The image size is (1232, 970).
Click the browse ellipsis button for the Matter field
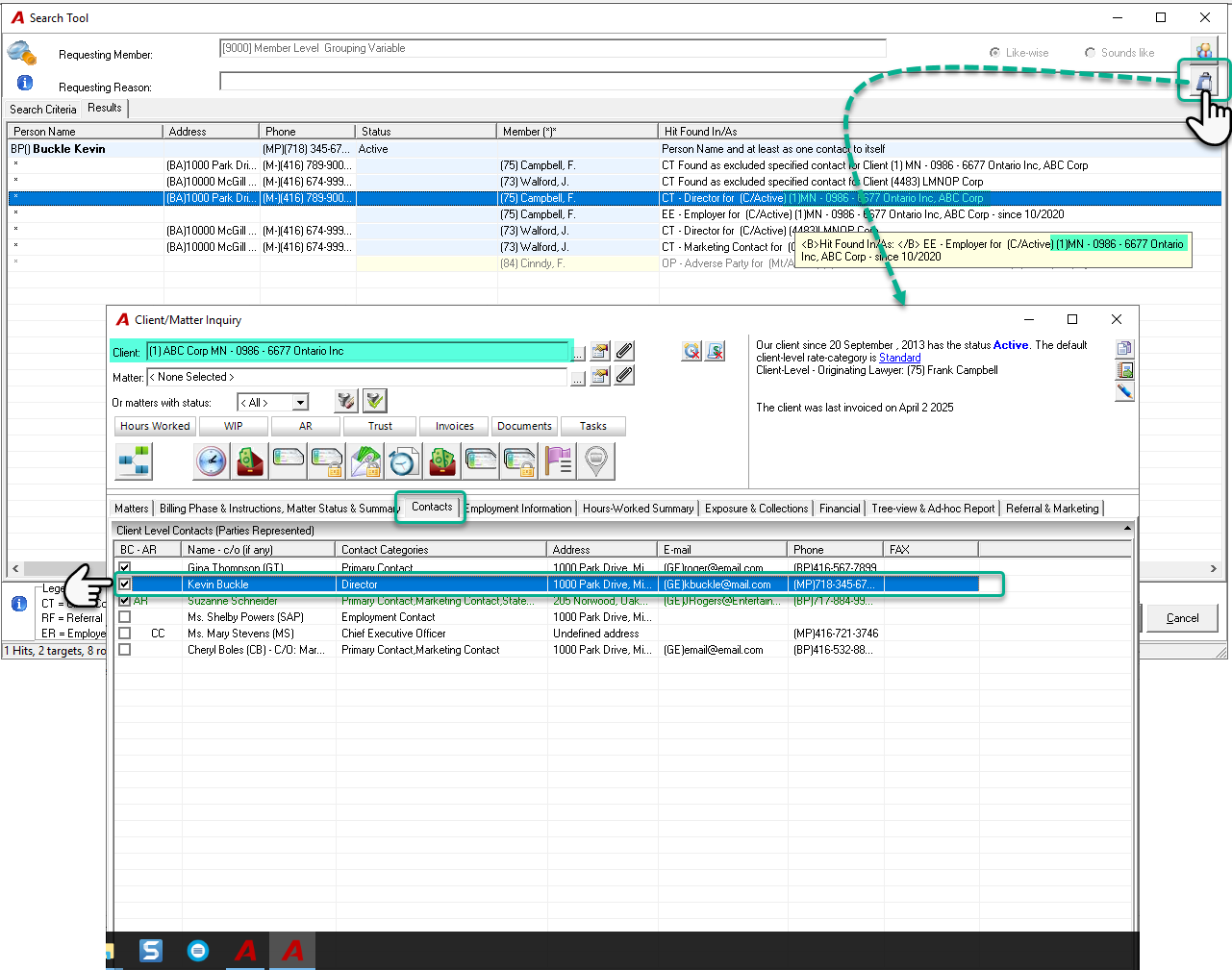pos(577,378)
